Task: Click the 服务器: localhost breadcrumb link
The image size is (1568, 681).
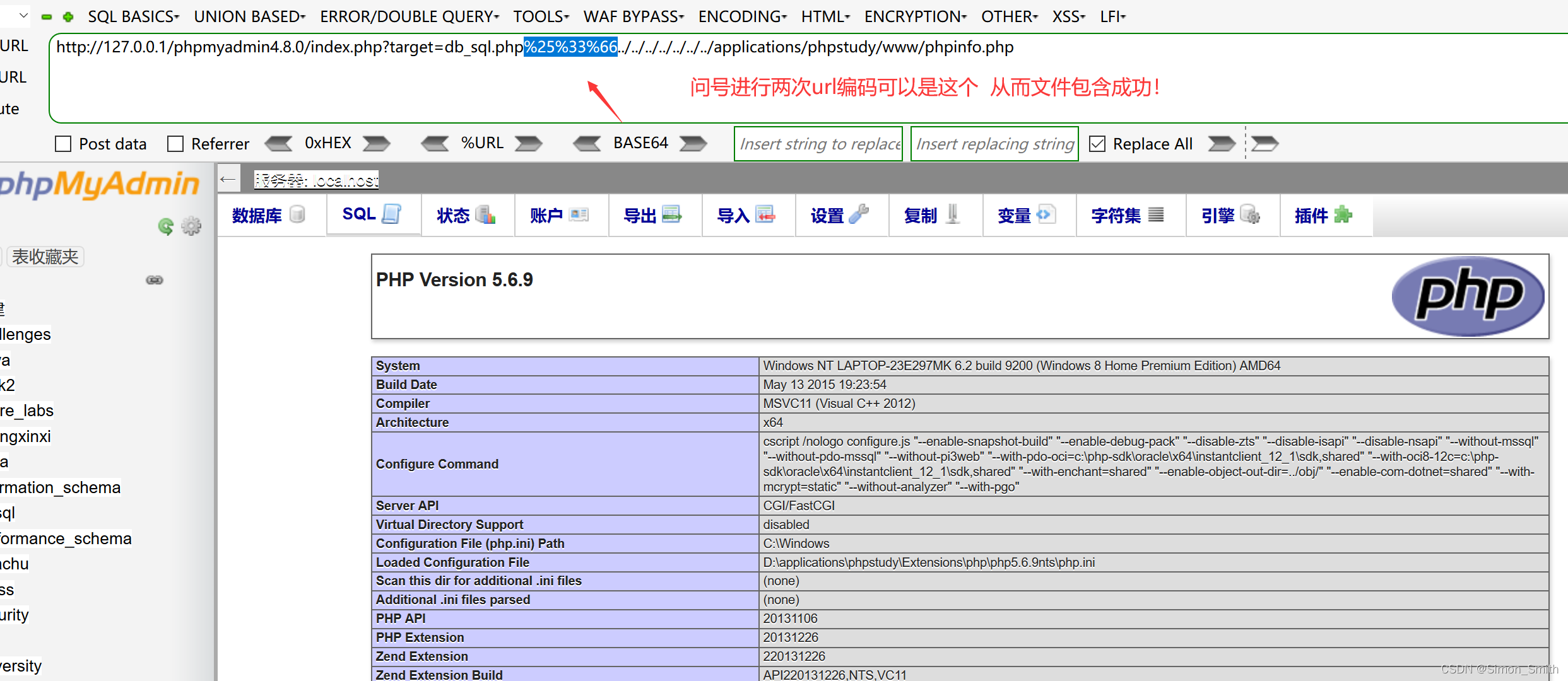Action: click(x=315, y=180)
